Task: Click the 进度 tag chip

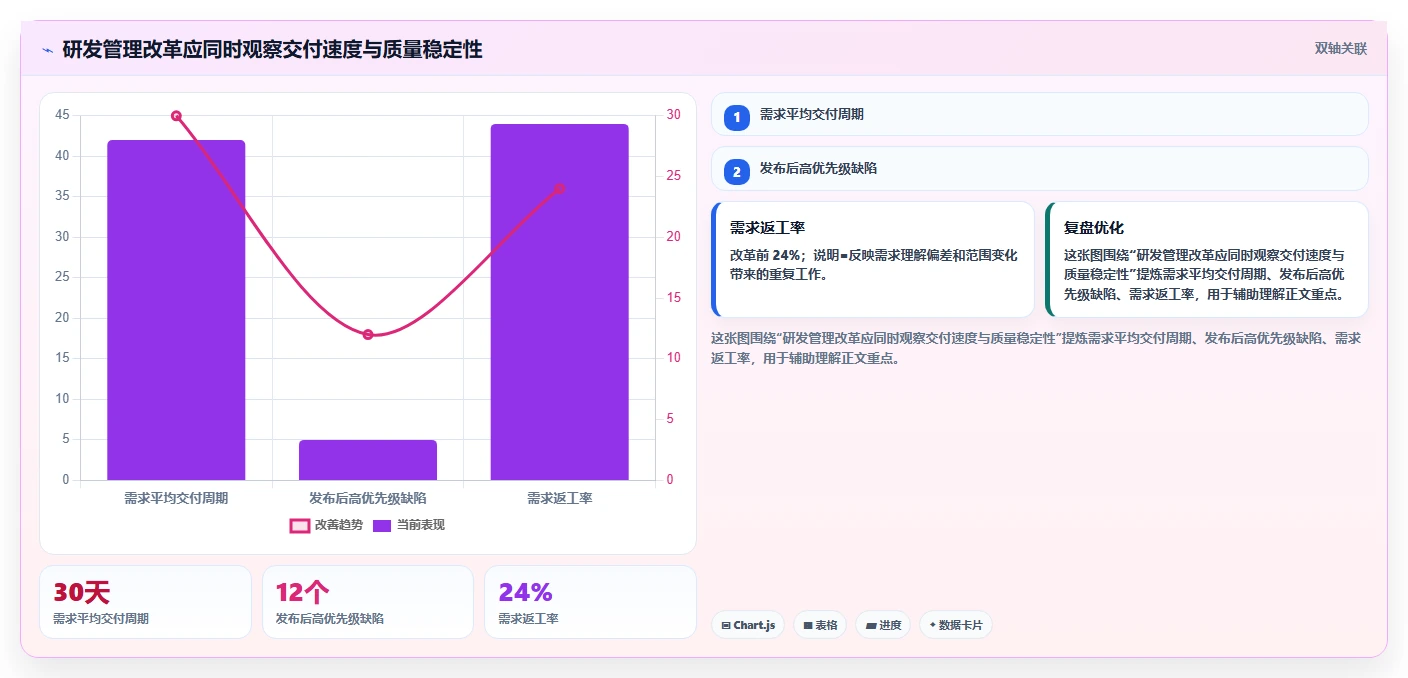Action: (883, 625)
